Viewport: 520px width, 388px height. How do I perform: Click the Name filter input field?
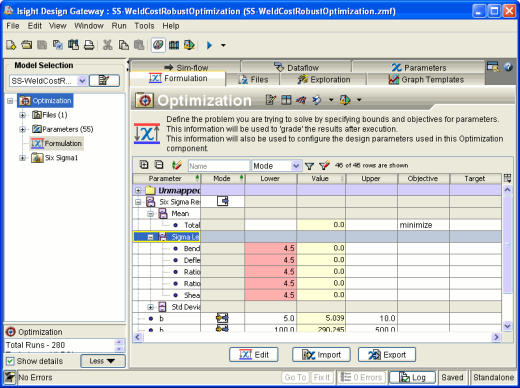pyautogui.click(x=219, y=166)
